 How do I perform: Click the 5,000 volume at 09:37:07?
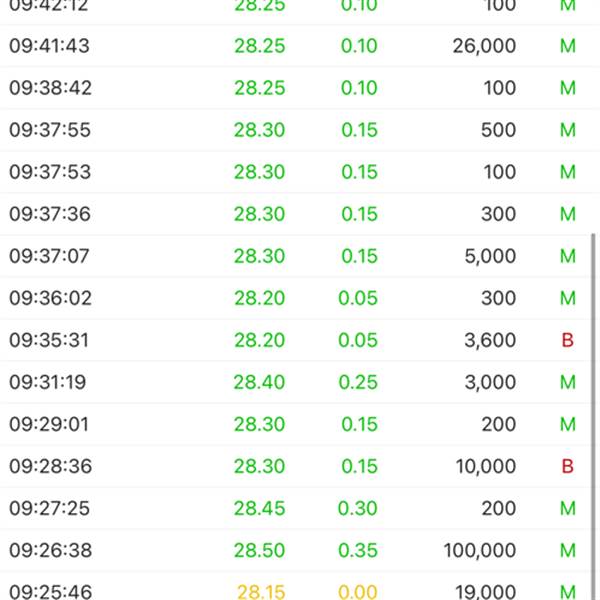(490, 256)
